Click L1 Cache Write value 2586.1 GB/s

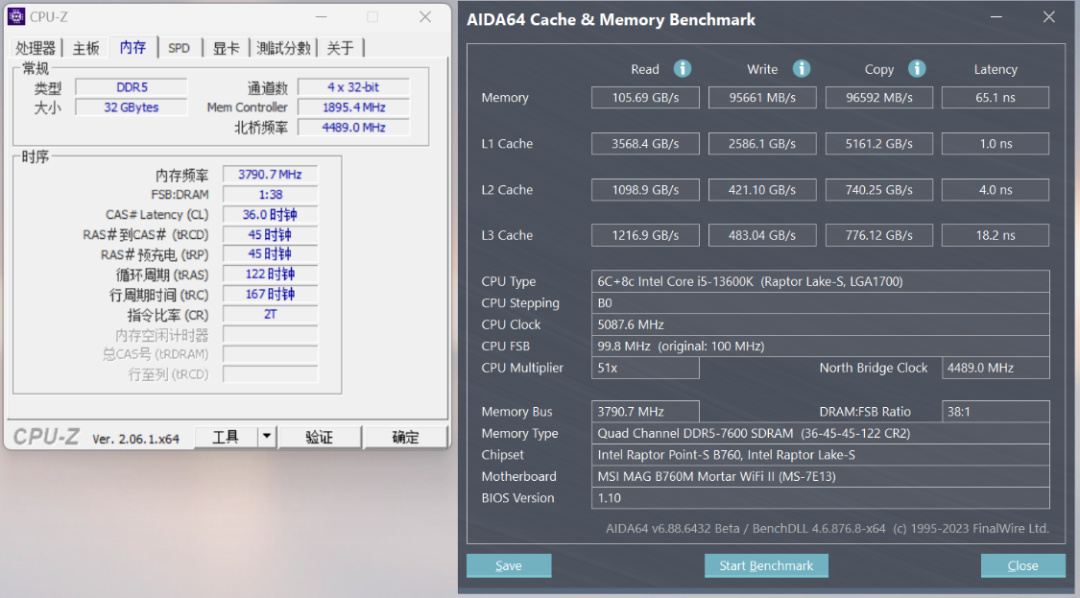pos(762,144)
